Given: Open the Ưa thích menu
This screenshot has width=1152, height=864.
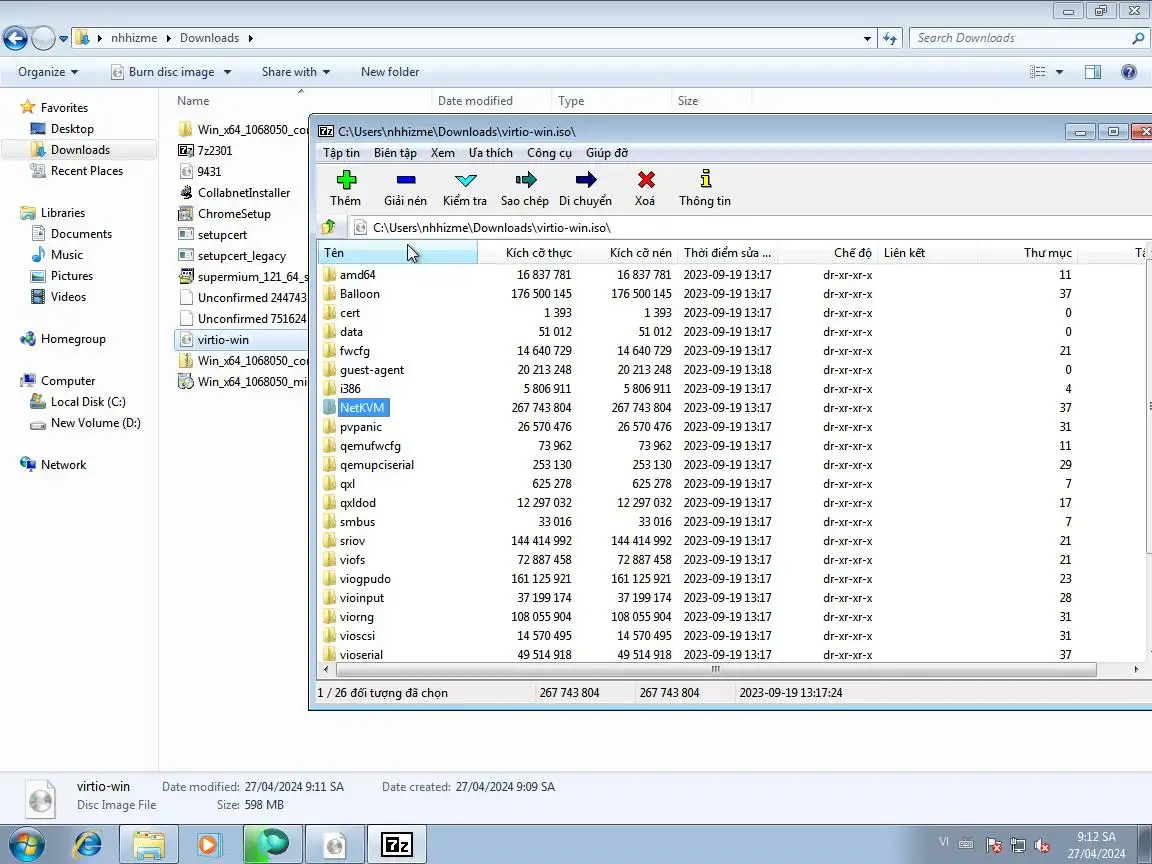Looking at the screenshot, I should click(491, 153).
